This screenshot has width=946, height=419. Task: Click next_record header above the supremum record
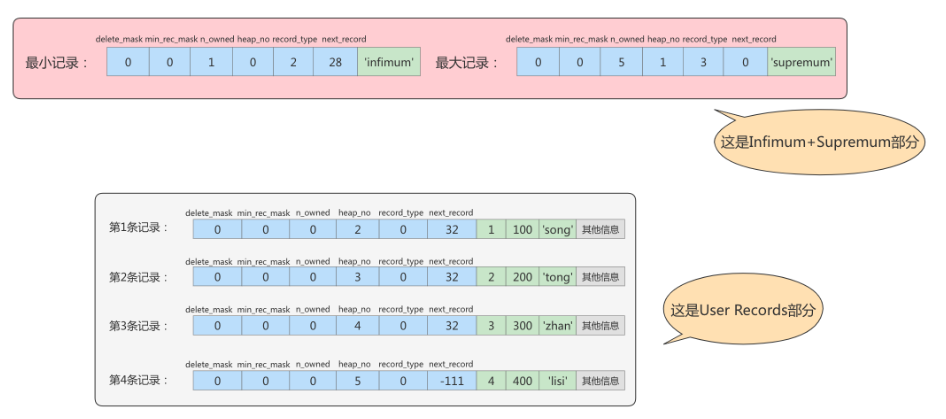click(x=754, y=39)
